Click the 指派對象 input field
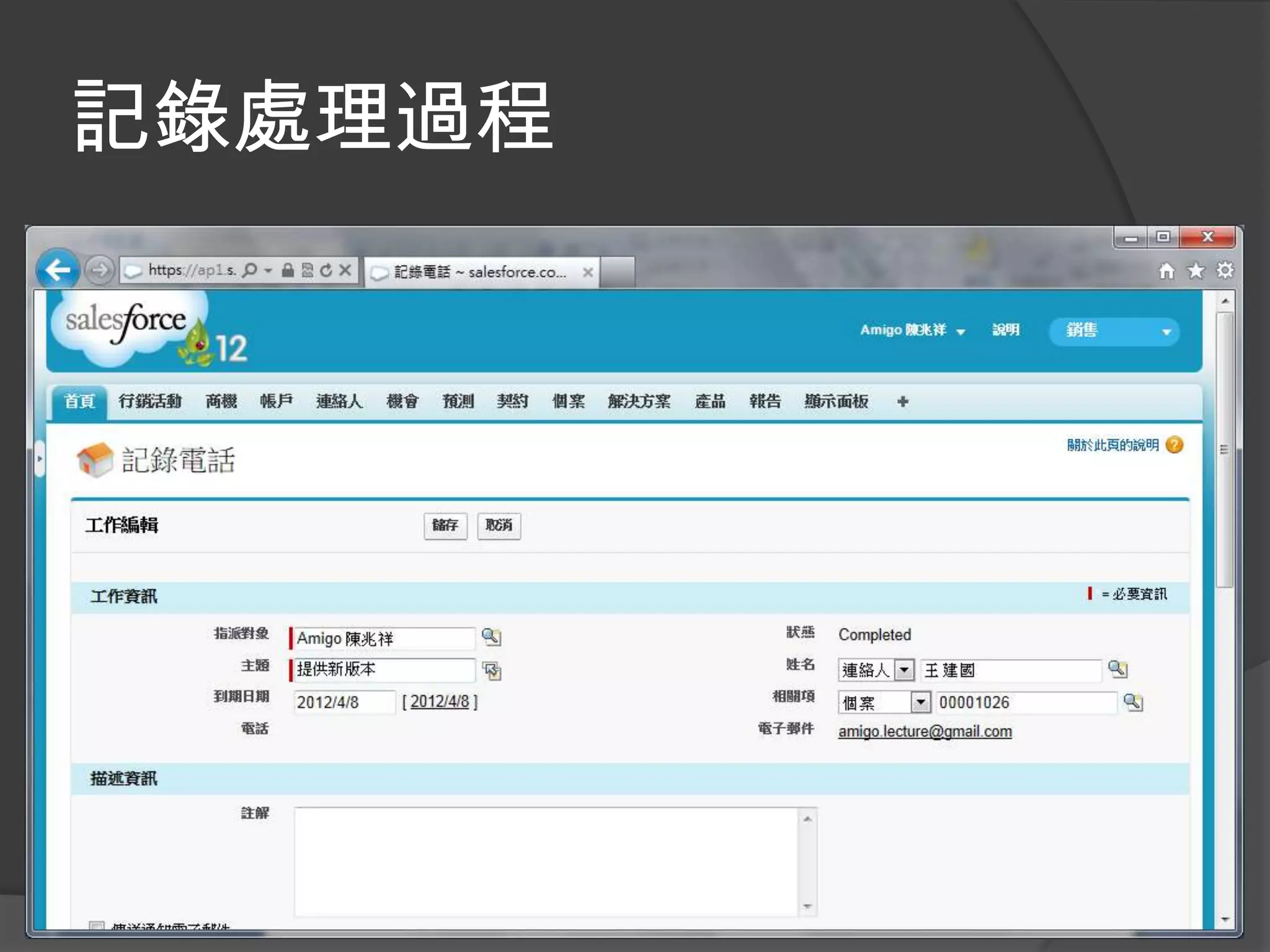The image size is (1270, 952). point(384,638)
